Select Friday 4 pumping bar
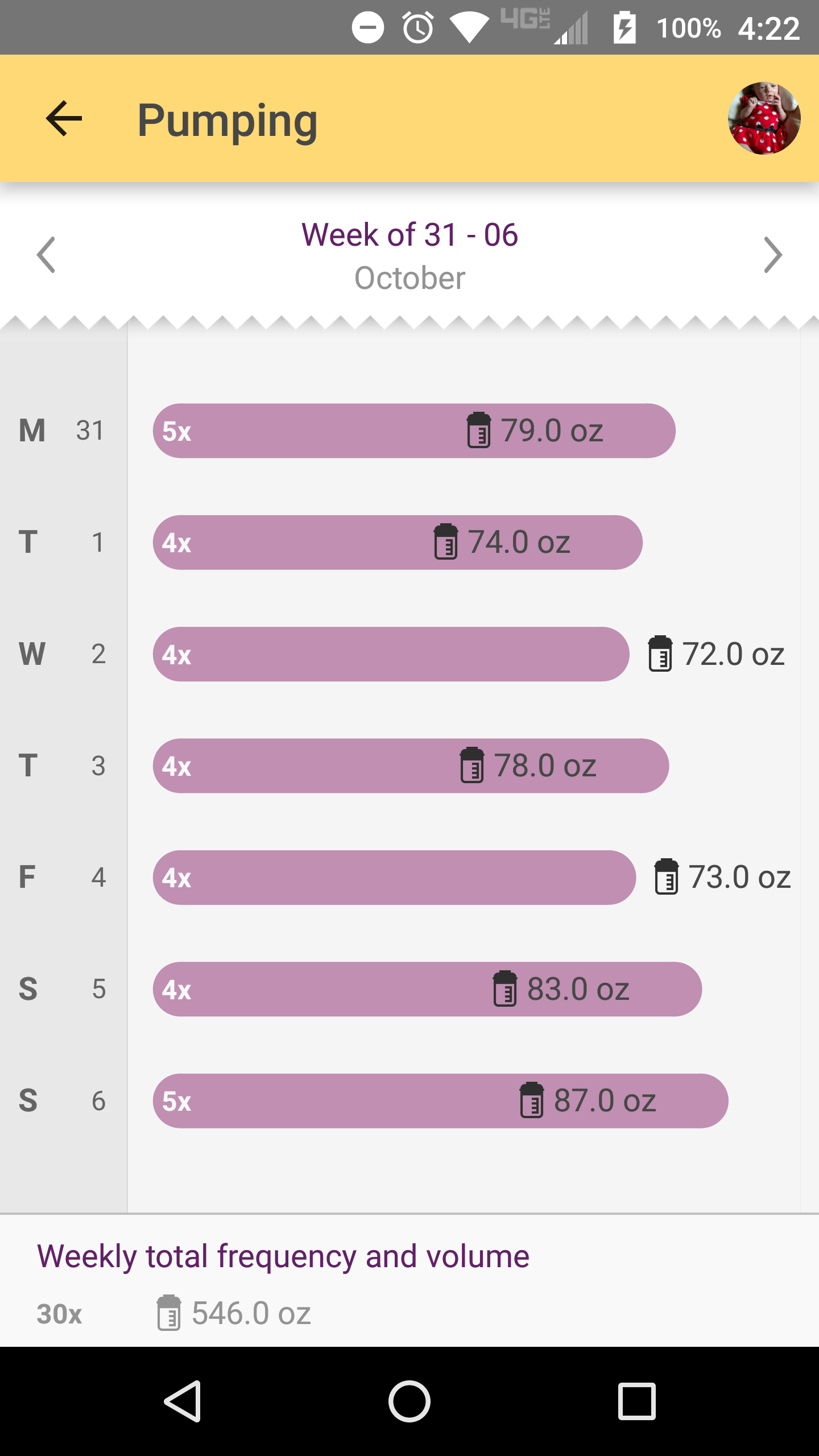 coord(394,877)
